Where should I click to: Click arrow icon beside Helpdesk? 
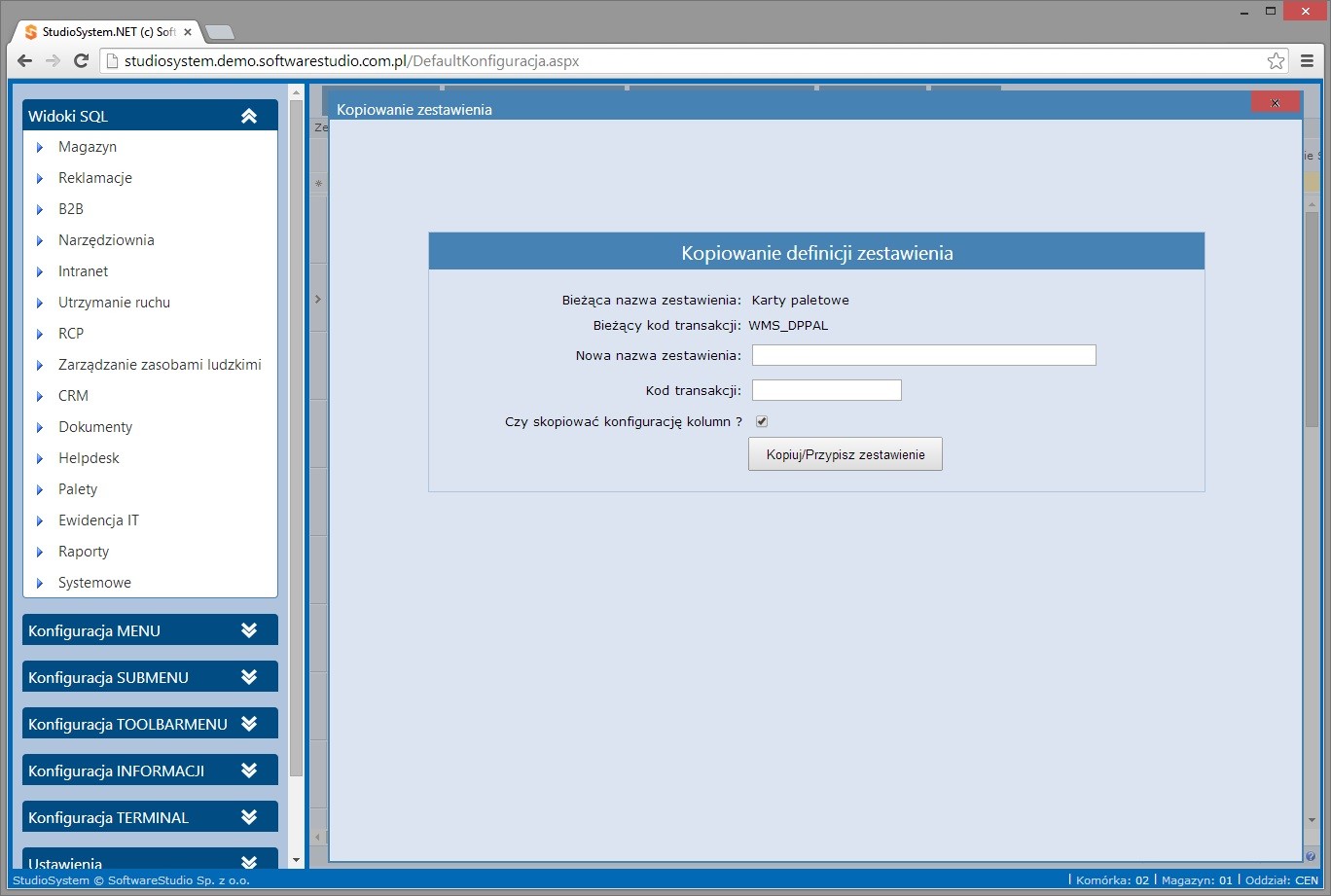(x=40, y=458)
